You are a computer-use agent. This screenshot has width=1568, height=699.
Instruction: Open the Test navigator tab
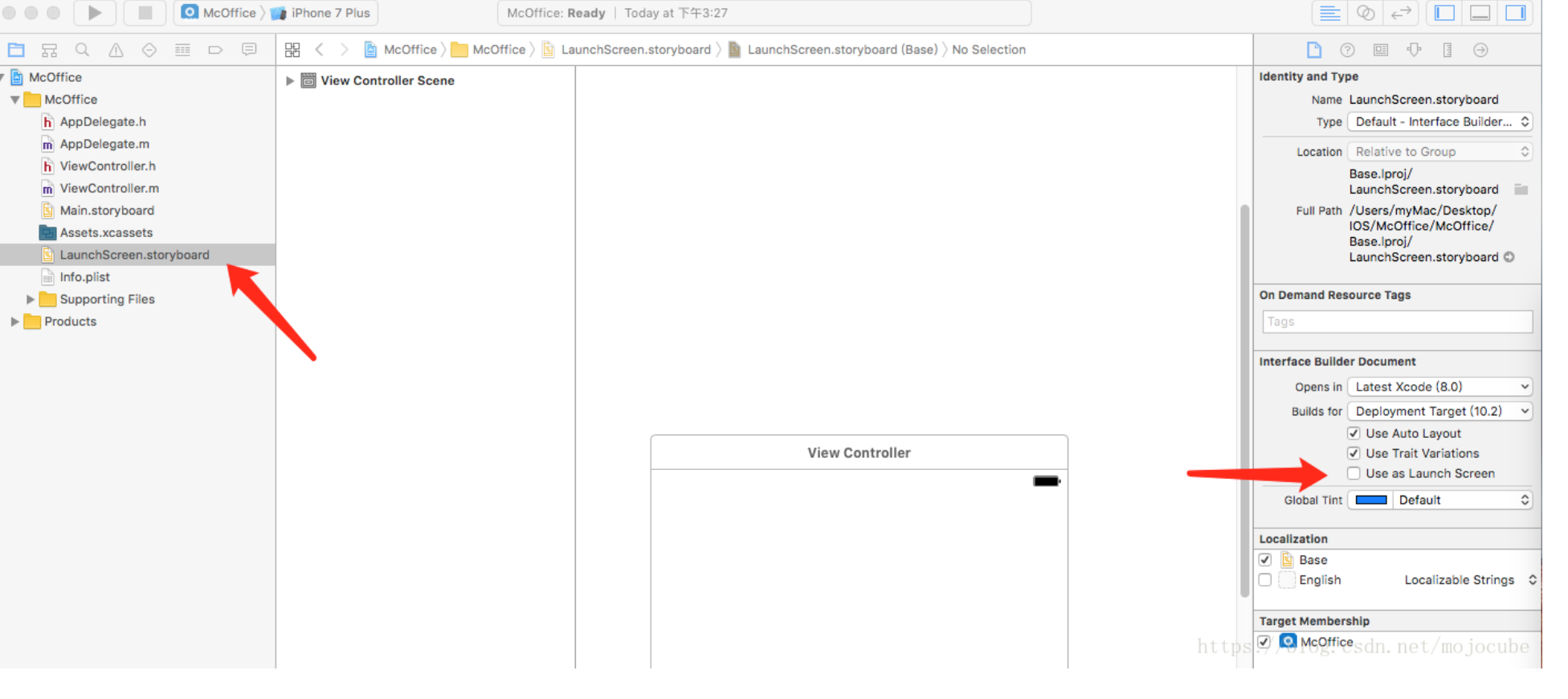(x=149, y=50)
